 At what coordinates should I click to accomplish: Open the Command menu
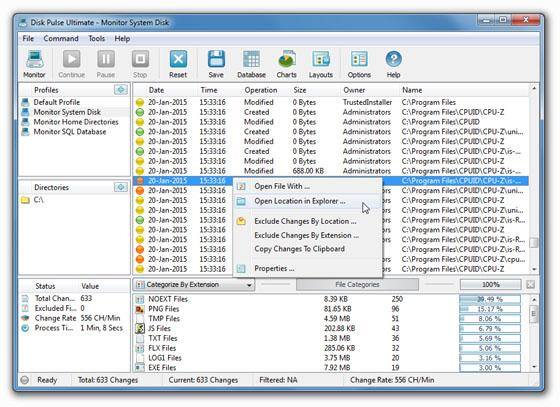click(61, 39)
